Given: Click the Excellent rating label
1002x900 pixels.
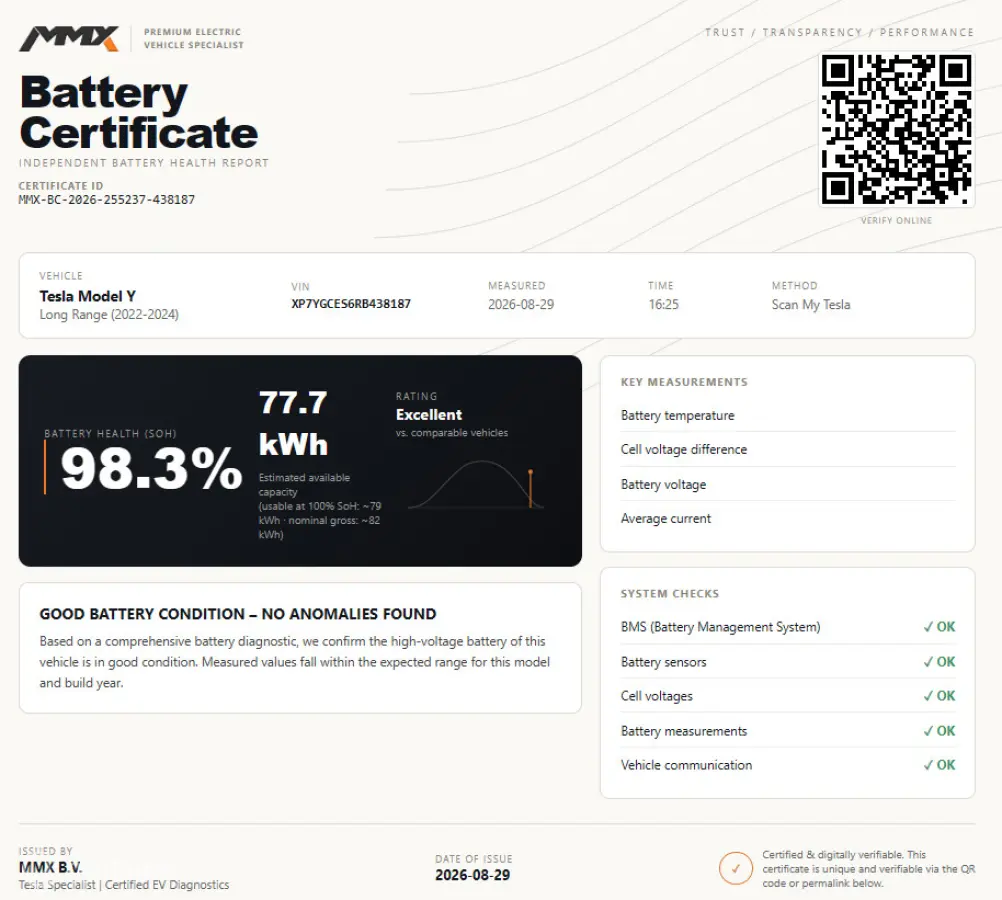Looking at the screenshot, I should coord(429,414).
